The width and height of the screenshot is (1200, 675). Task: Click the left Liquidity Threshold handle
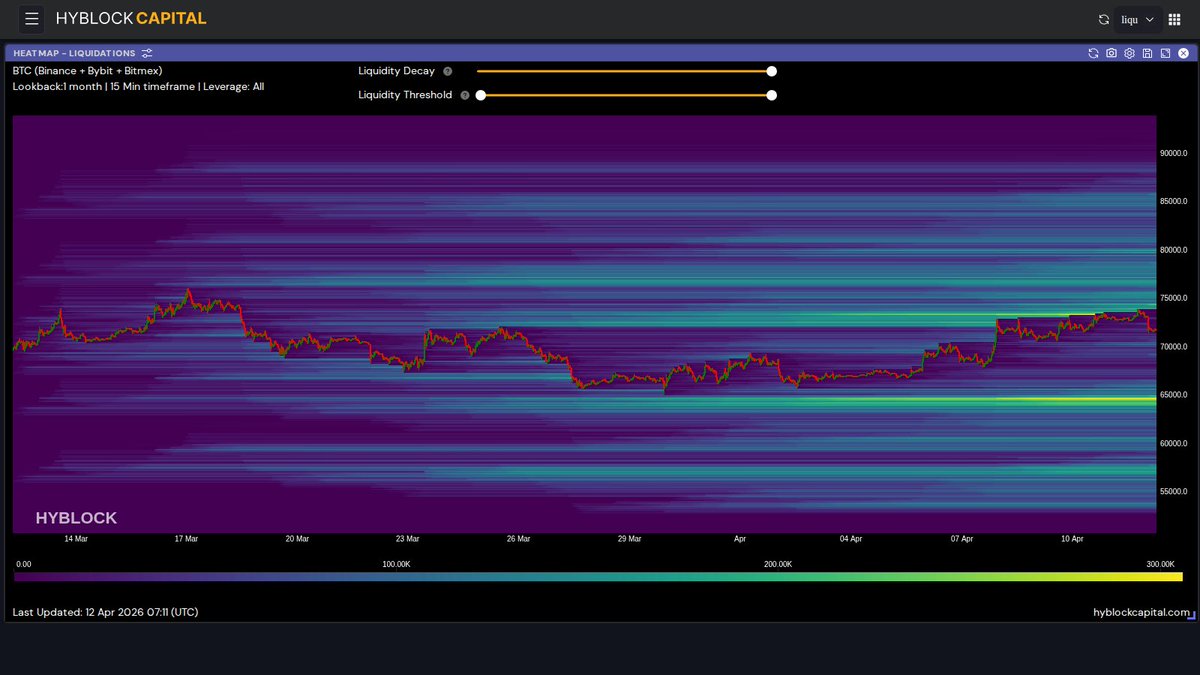tap(481, 95)
